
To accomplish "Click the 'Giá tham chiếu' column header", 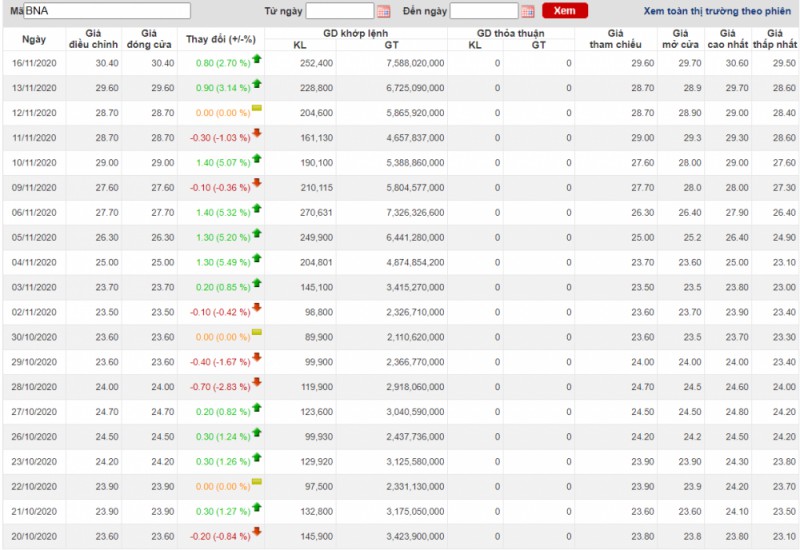I will 616,39.
